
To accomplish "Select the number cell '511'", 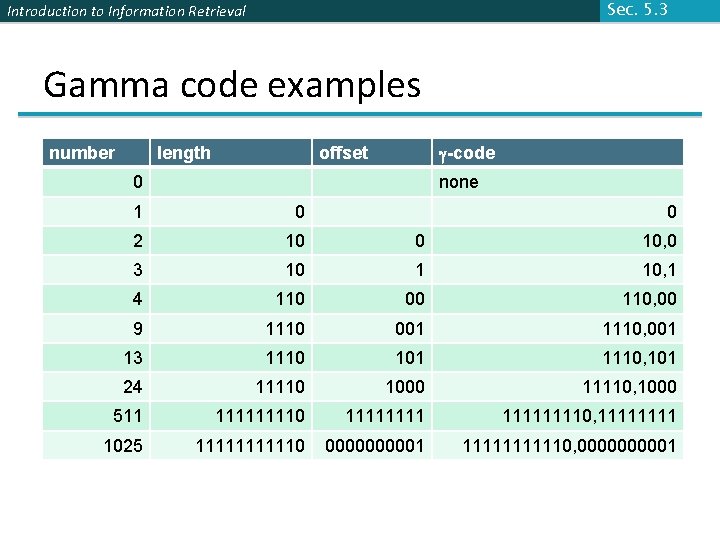I will tap(96, 416).
